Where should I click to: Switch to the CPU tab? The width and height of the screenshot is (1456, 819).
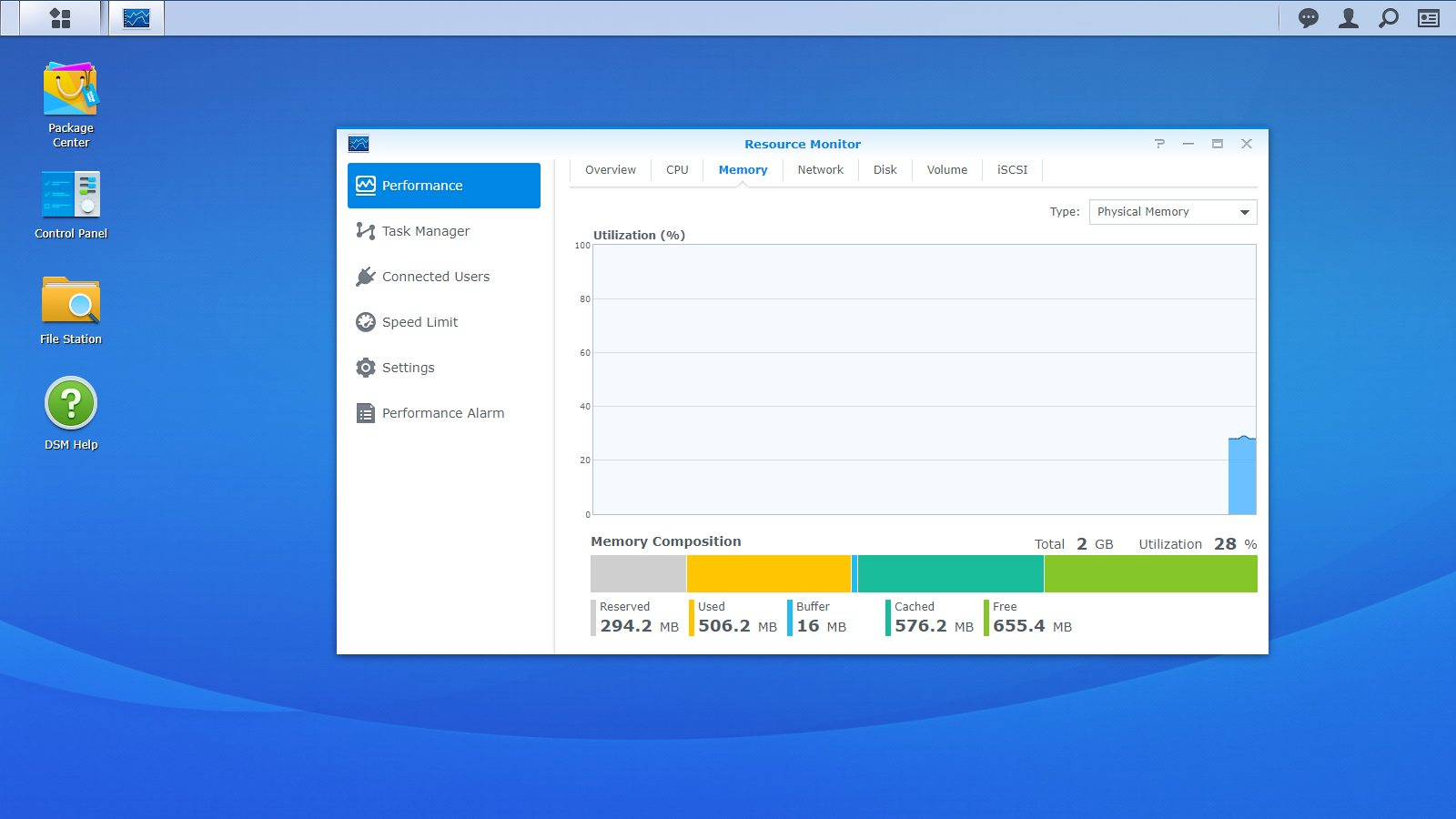click(x=677, y=170)
